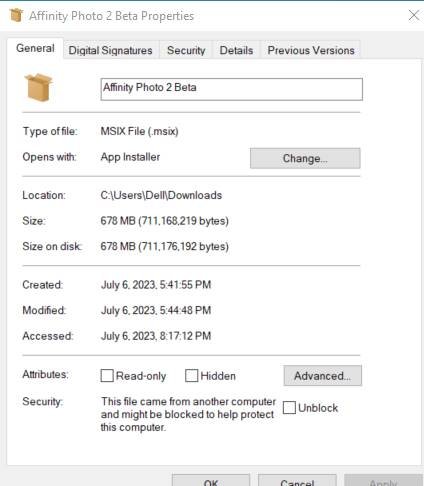The width and height of the screenshot is (424, 486).
Task: Enable the Read-only attribute checkbox
Action: [x=107, y=376]
